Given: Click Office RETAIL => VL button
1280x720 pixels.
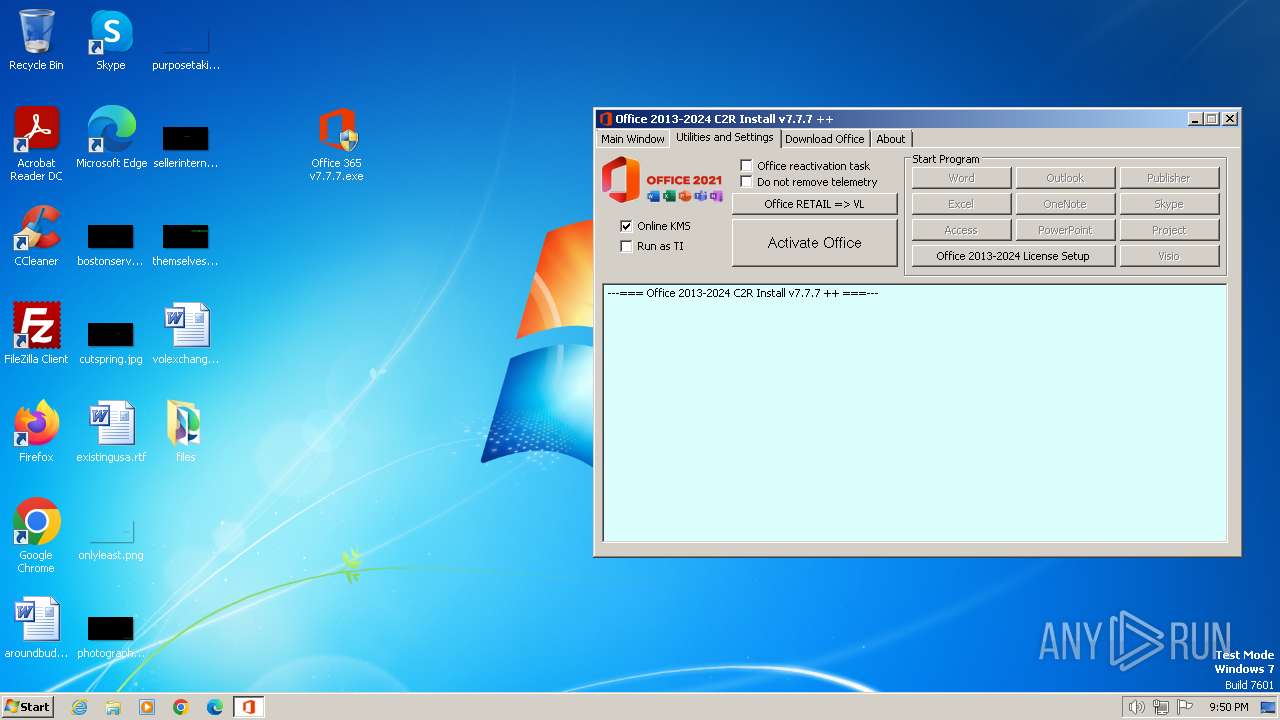Looking at the screenshot, I should point(814,204).
